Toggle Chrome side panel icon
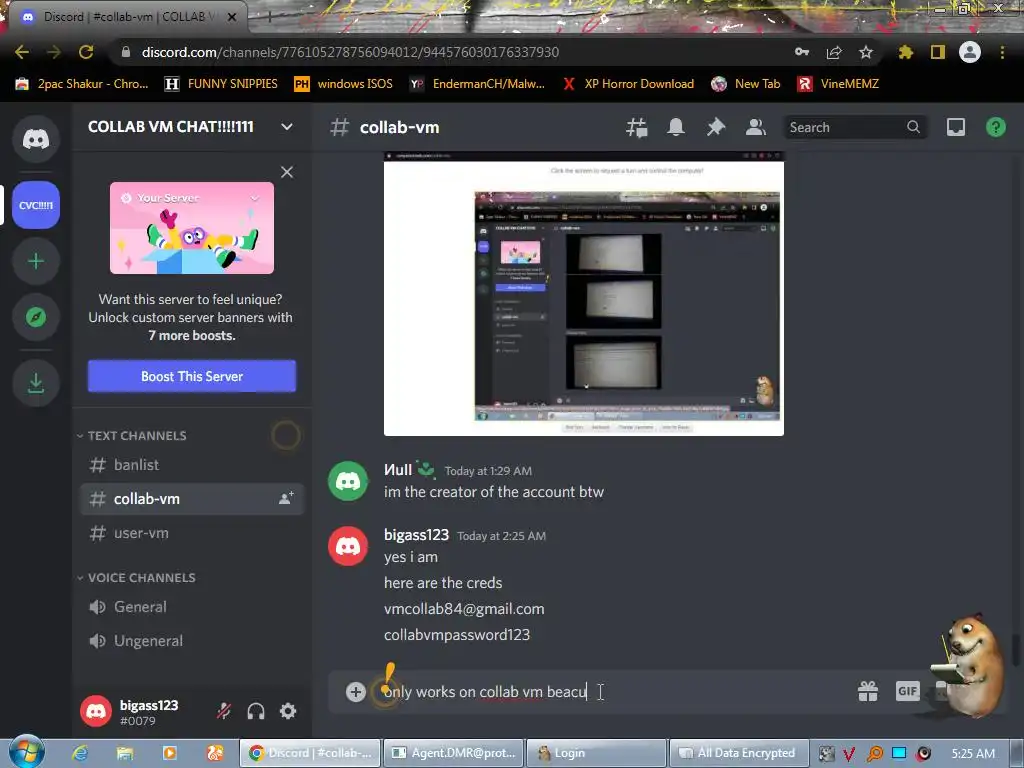Viewport: 1024px width, 768px height. tap(938, 52)
